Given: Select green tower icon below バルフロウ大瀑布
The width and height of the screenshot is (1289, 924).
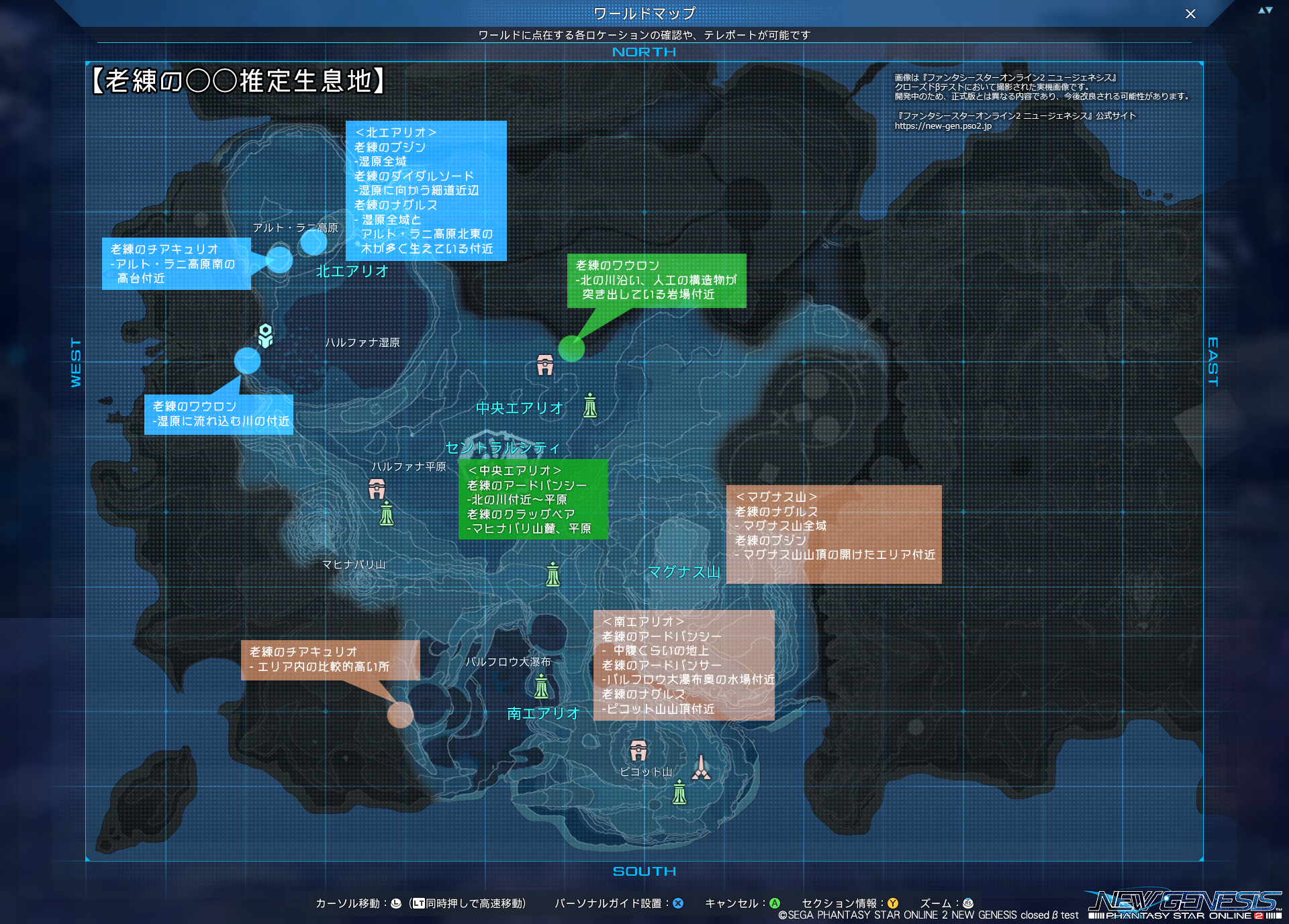Looking at the screenshot, I should (x=541, y=686).
